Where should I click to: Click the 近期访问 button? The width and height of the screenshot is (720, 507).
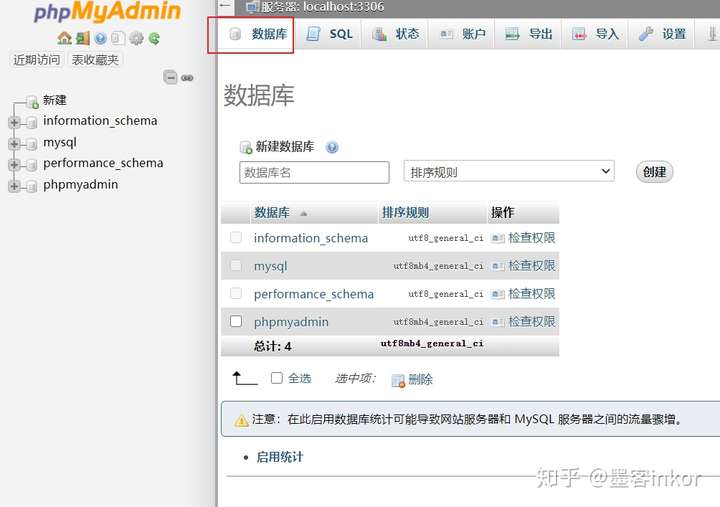[x=37, y=60]
